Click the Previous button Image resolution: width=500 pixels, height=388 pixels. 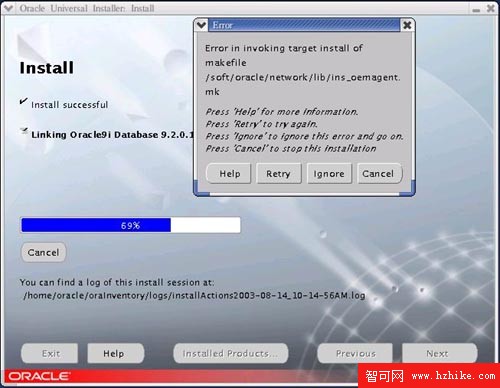click(355, 353)
